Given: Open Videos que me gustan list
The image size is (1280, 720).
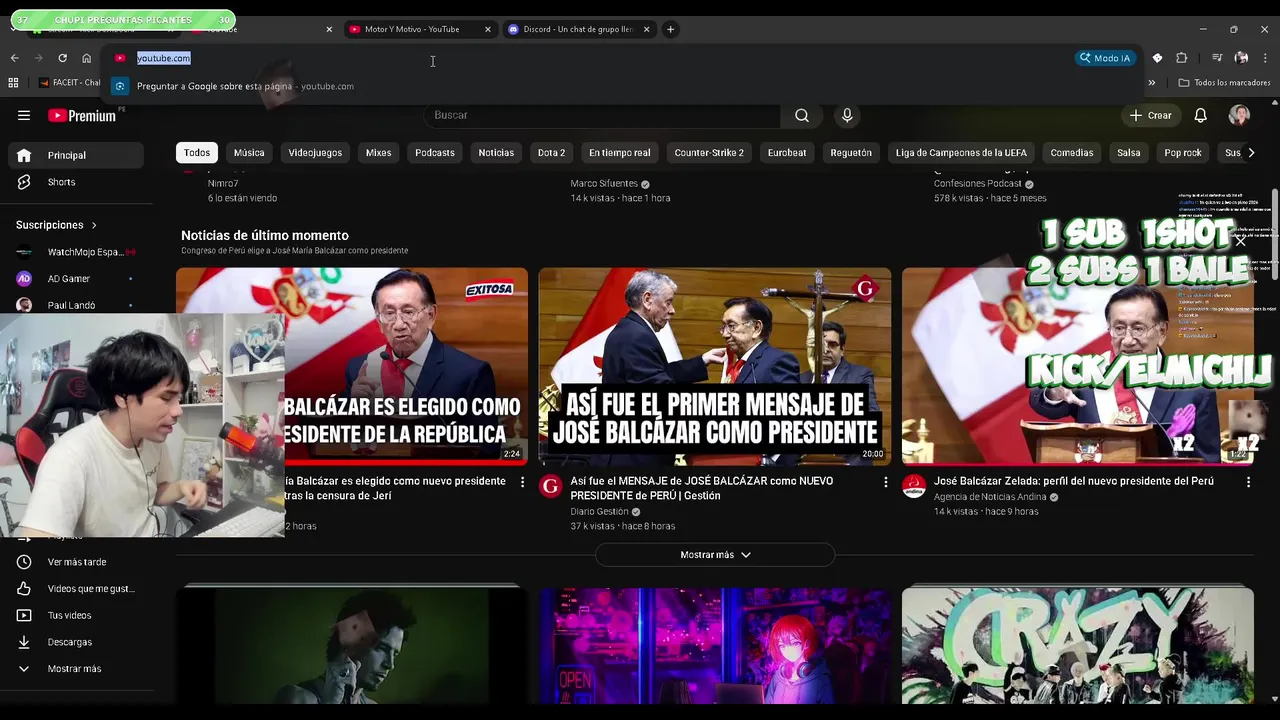Looking at the screenshot, I should pyautogui.click(x=76, y=589).
